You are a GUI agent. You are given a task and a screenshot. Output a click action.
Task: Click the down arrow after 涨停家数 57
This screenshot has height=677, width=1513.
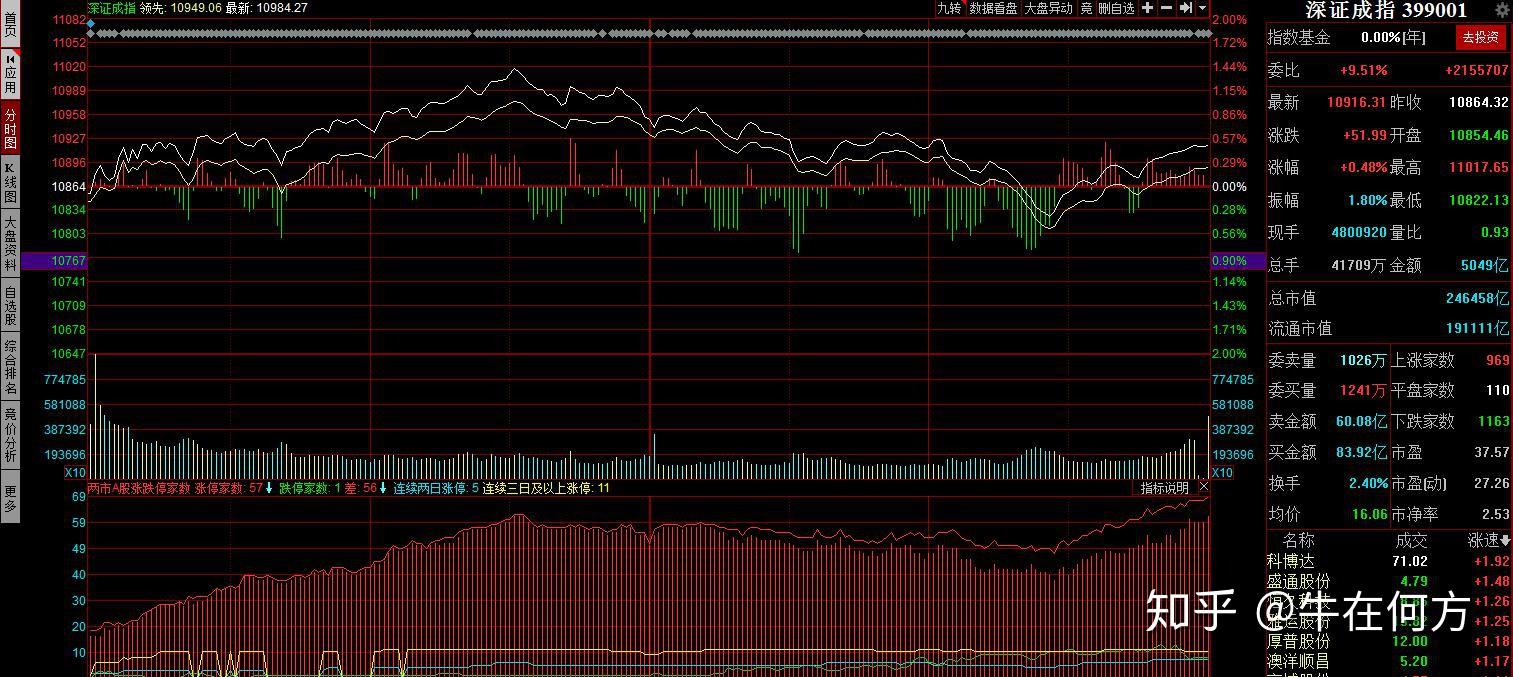pyautogui.click(x=269, y=488)
